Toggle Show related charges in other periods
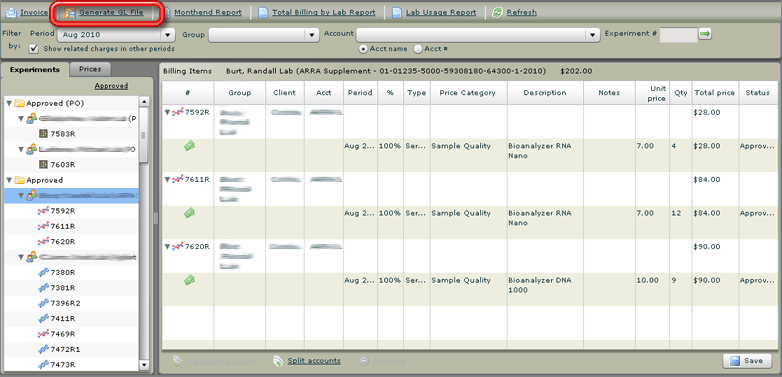Screen dimensions: 782x377 click(34, 49)
